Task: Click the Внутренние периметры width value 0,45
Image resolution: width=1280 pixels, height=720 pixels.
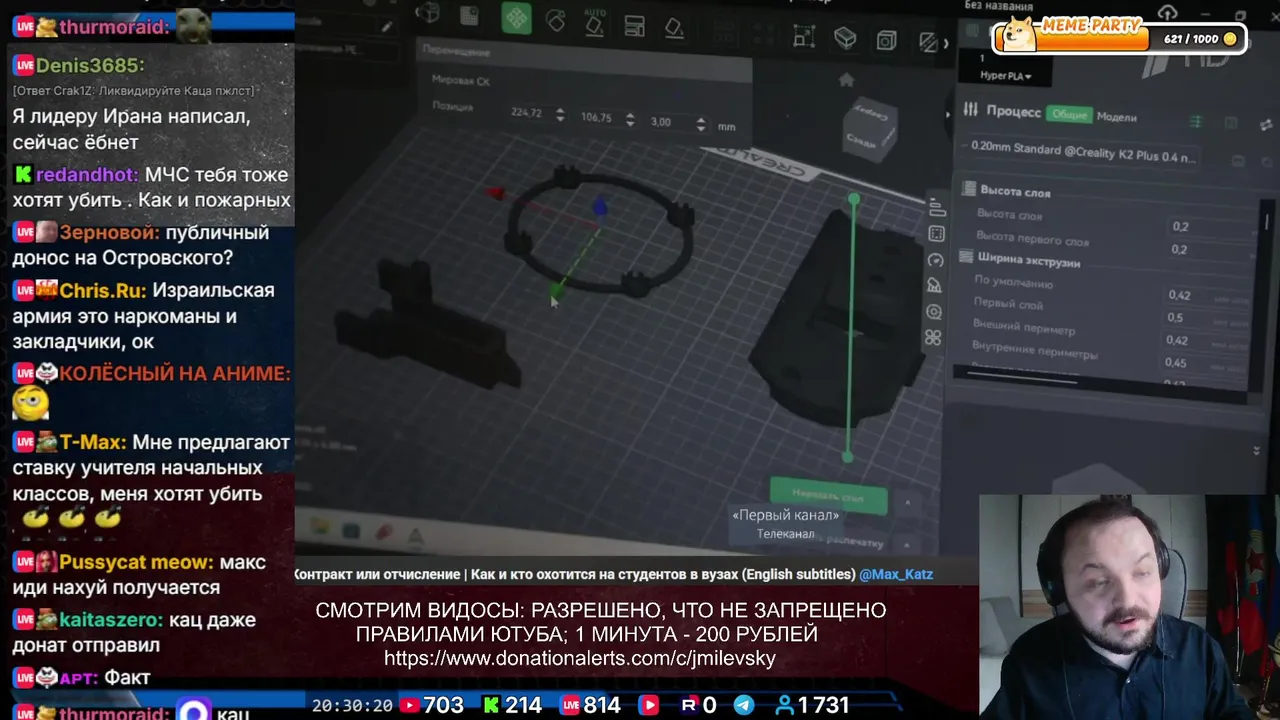Action: [x=1203, y=363]
